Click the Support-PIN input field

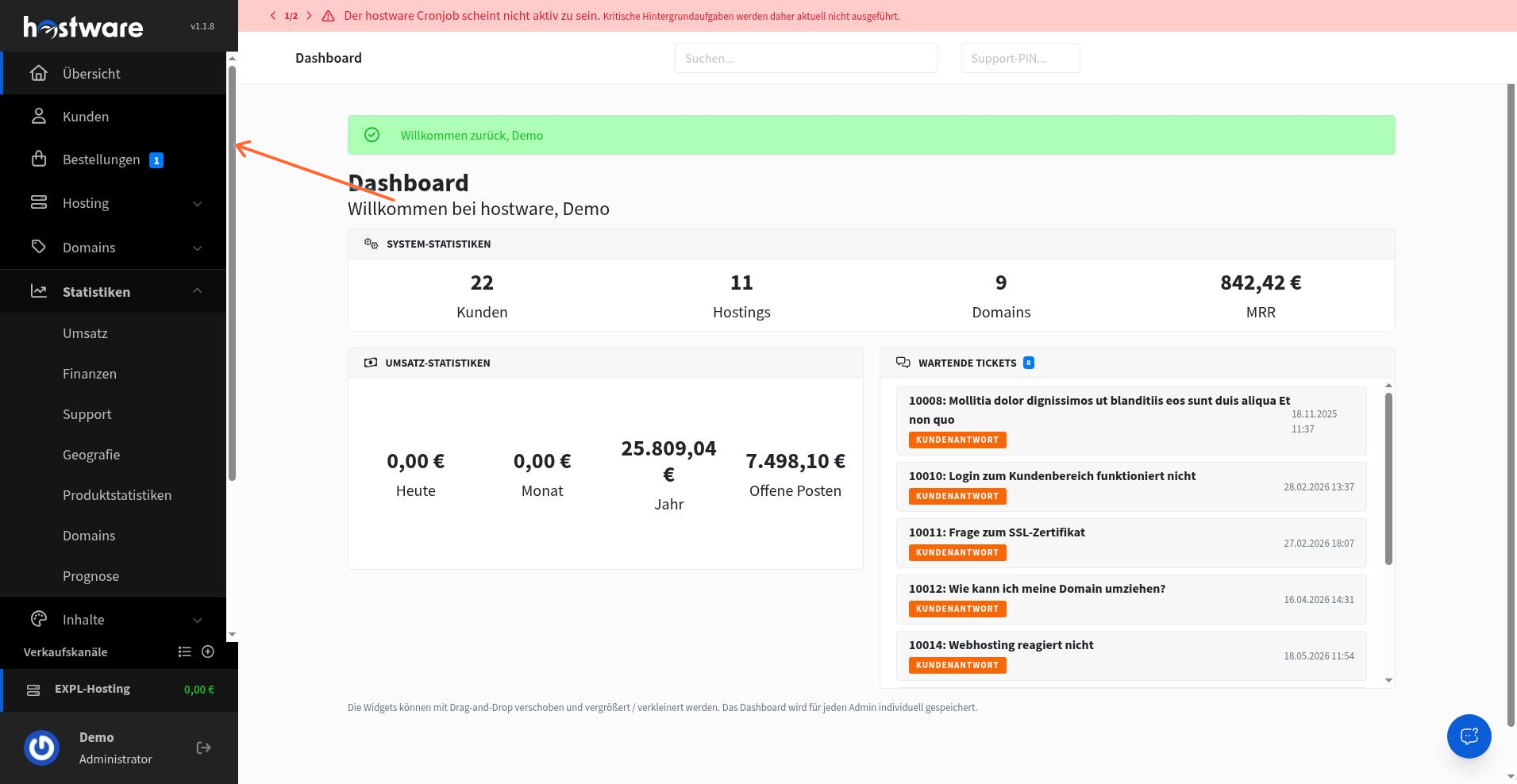1020,58
